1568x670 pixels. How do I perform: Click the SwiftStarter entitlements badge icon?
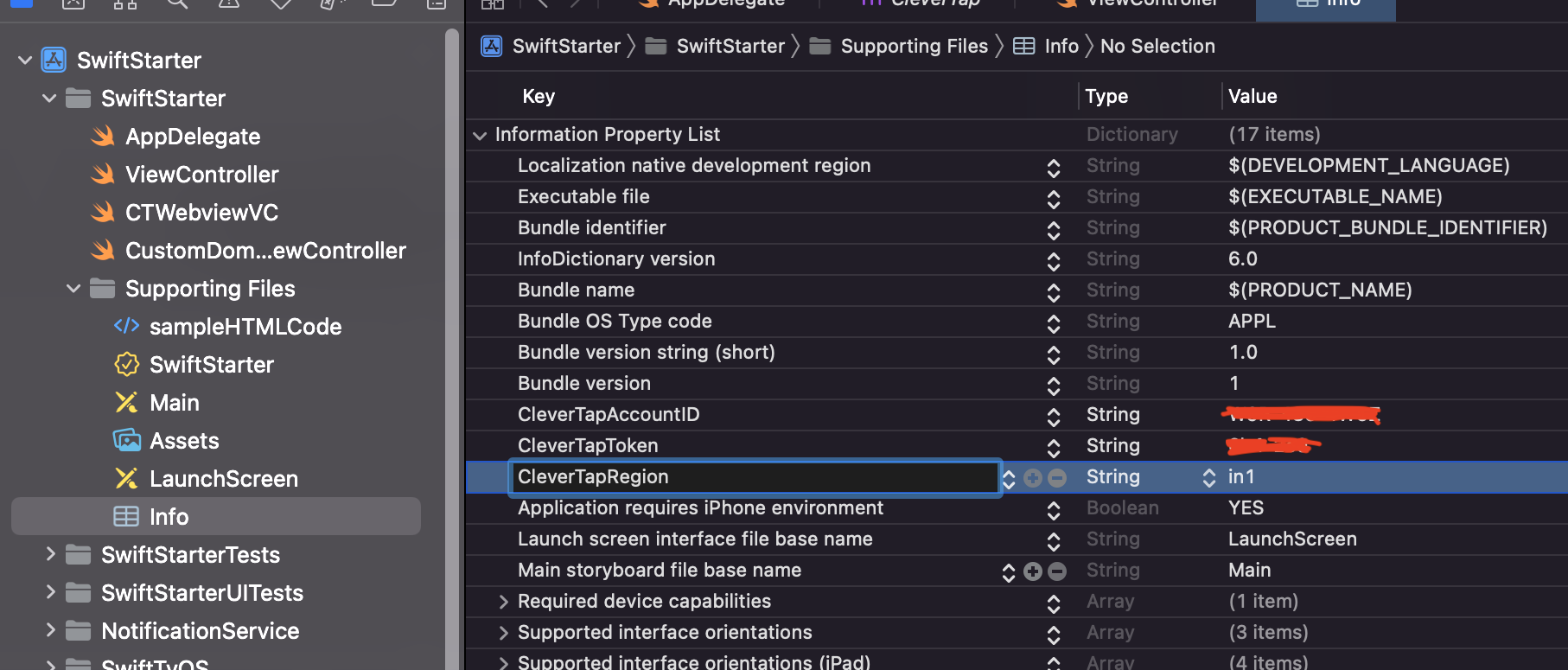126,364
